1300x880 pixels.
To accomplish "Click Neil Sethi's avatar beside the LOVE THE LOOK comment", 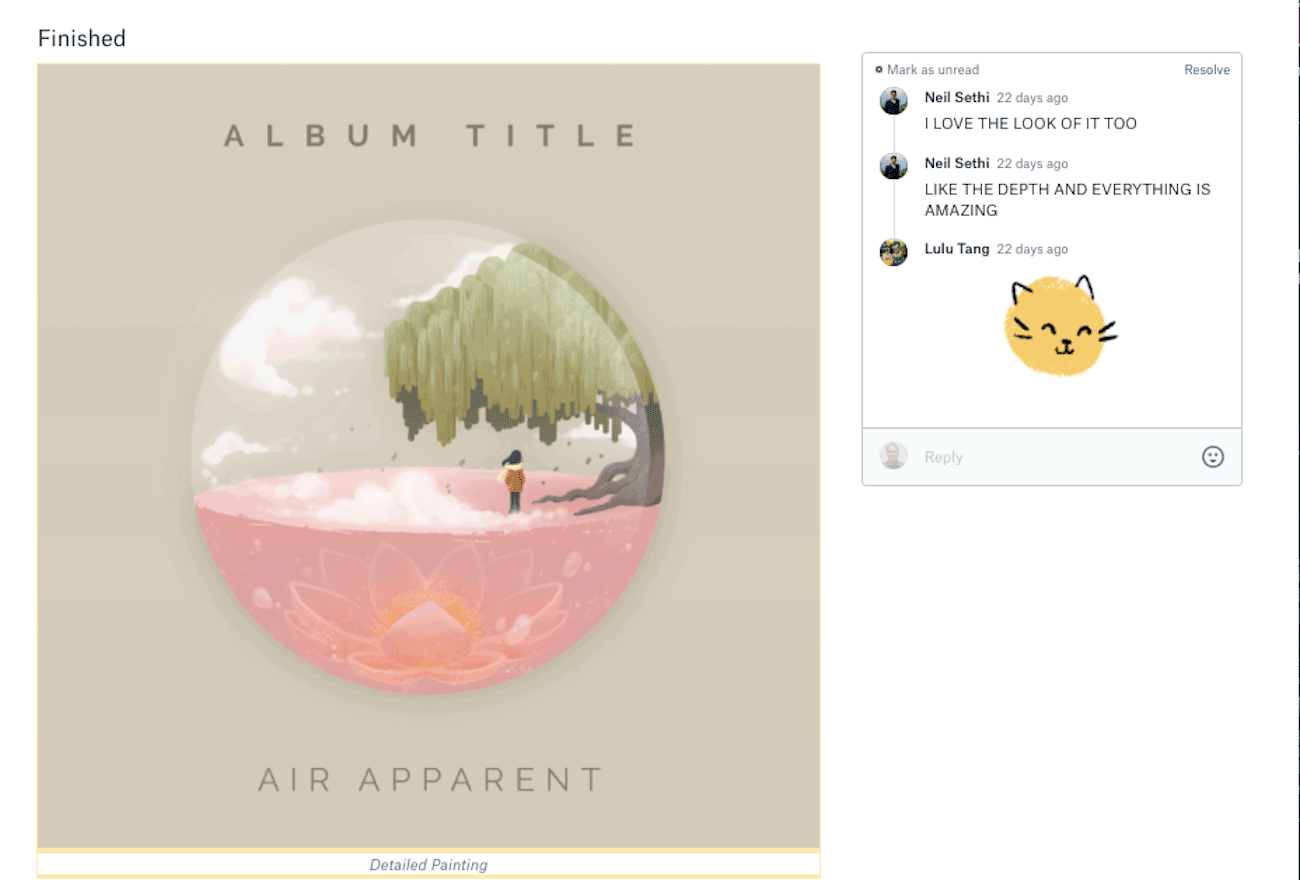I will click(893, 101).
